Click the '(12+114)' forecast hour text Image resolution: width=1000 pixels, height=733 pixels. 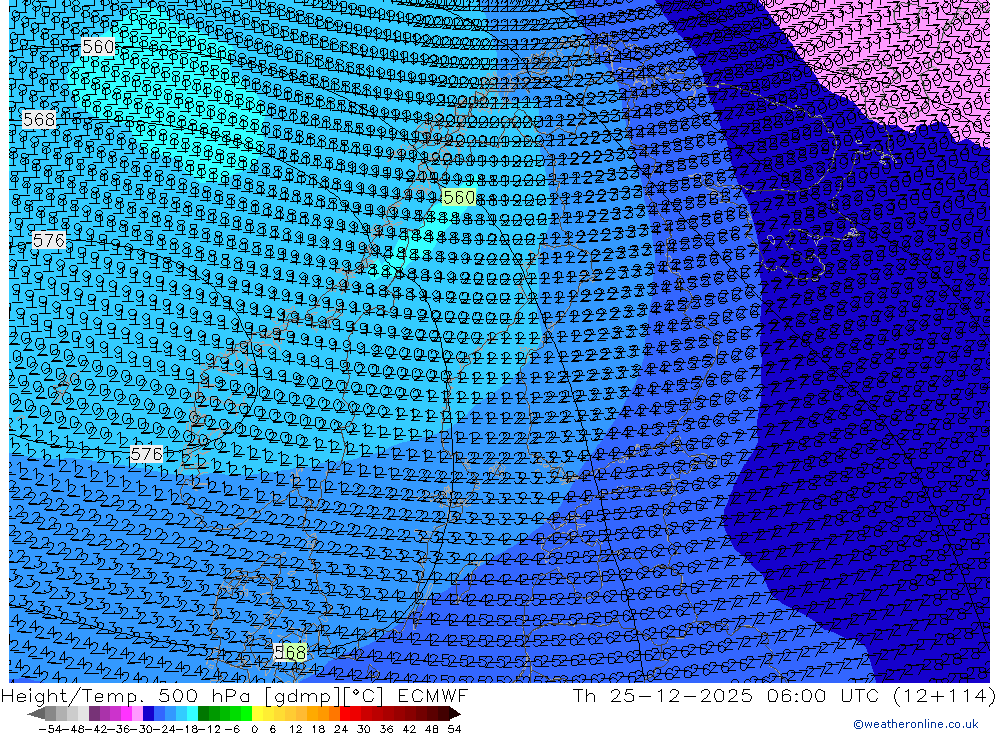point(944,695)
